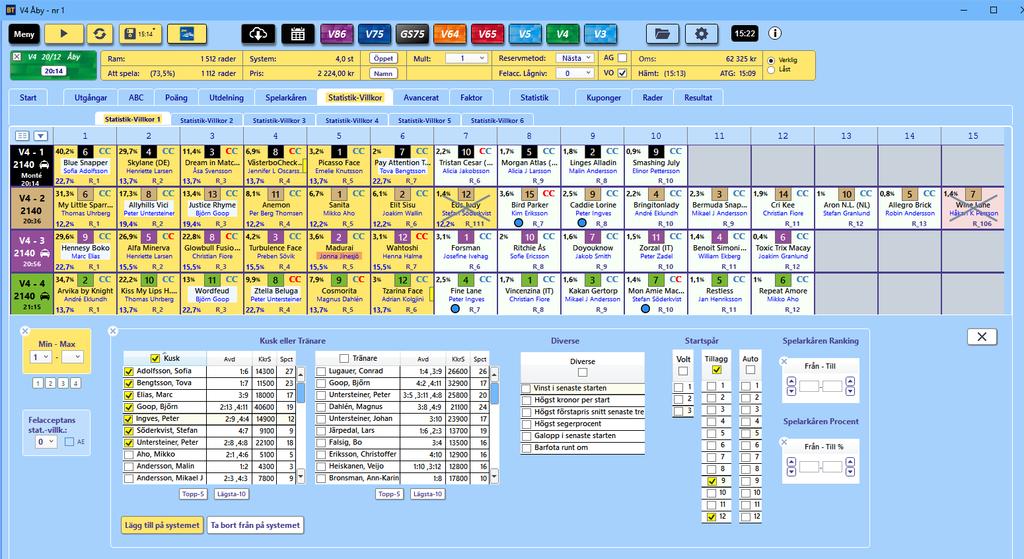Click the Namn button
This screenshot has width=1024, height=559.
point(383,73)
